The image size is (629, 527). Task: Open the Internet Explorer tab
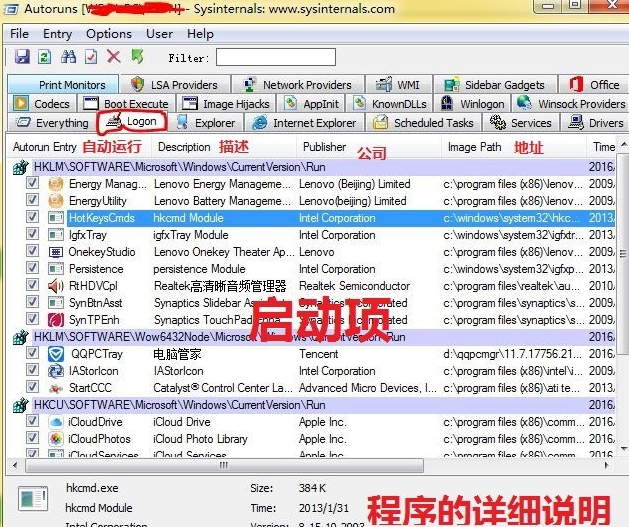(x=304, y=123)
